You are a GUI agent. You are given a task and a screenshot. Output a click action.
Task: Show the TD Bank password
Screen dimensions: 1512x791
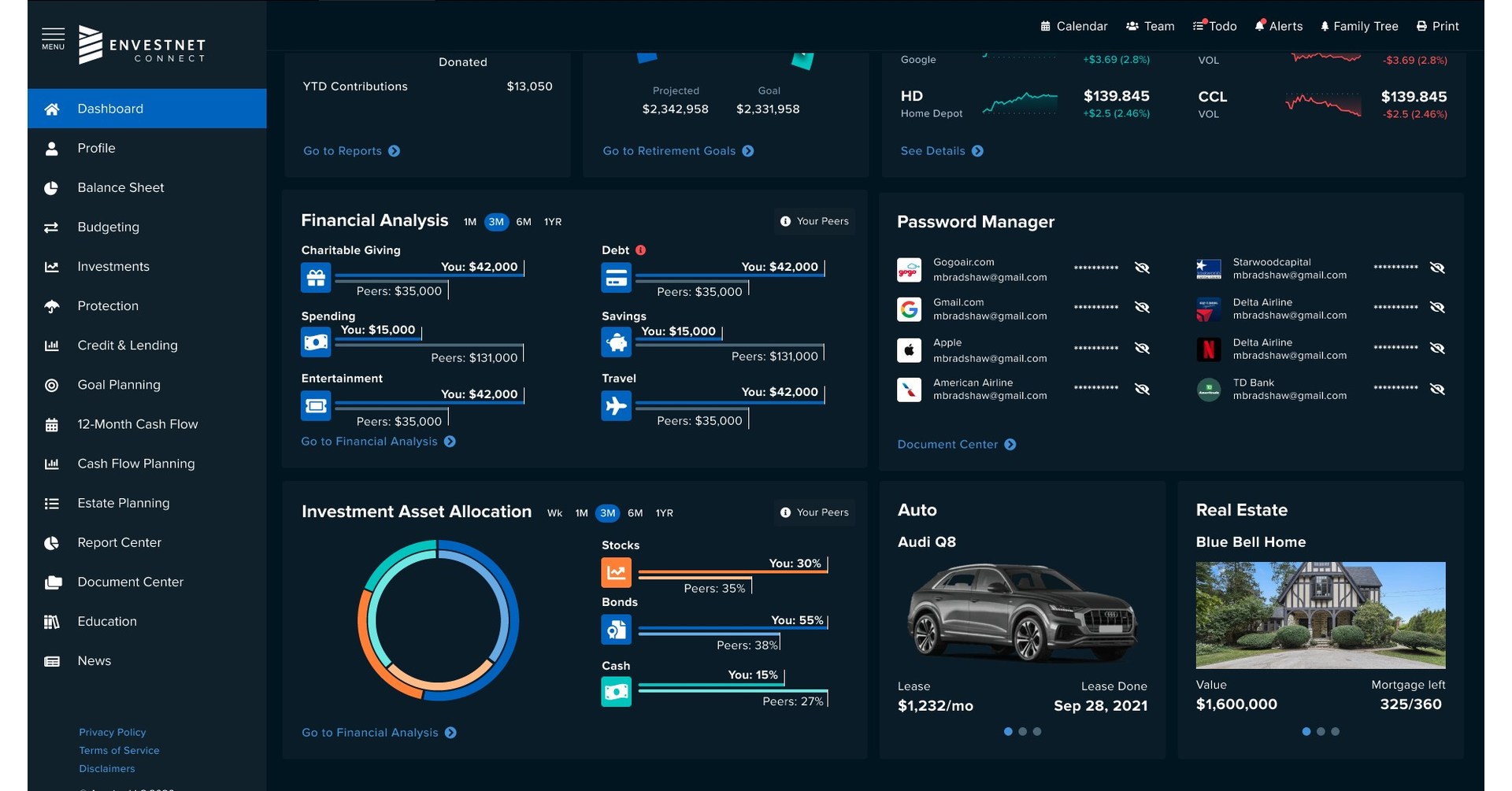[x=1437, y=389]
